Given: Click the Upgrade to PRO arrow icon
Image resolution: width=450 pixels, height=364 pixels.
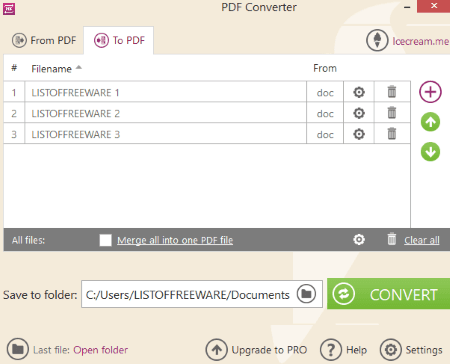Looking at the screenshot, I should click(217, 350).
